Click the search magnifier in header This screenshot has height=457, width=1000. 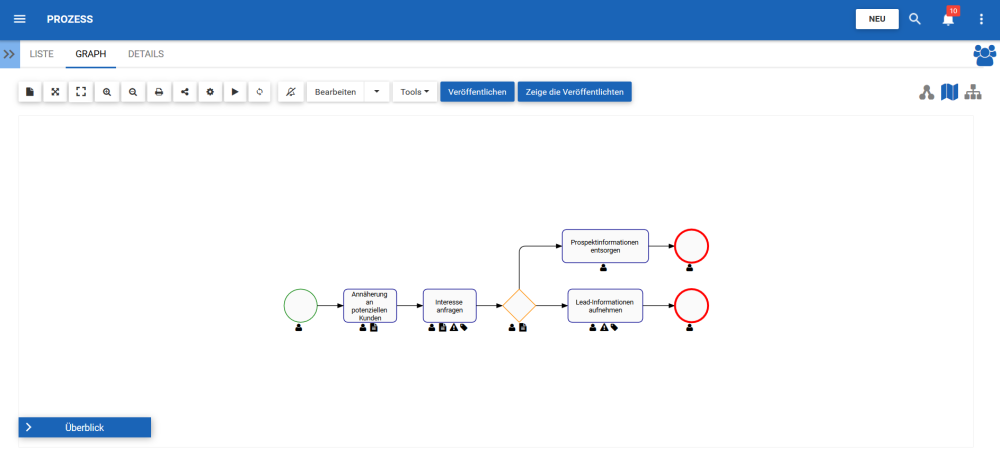click(x=915, y=19)
